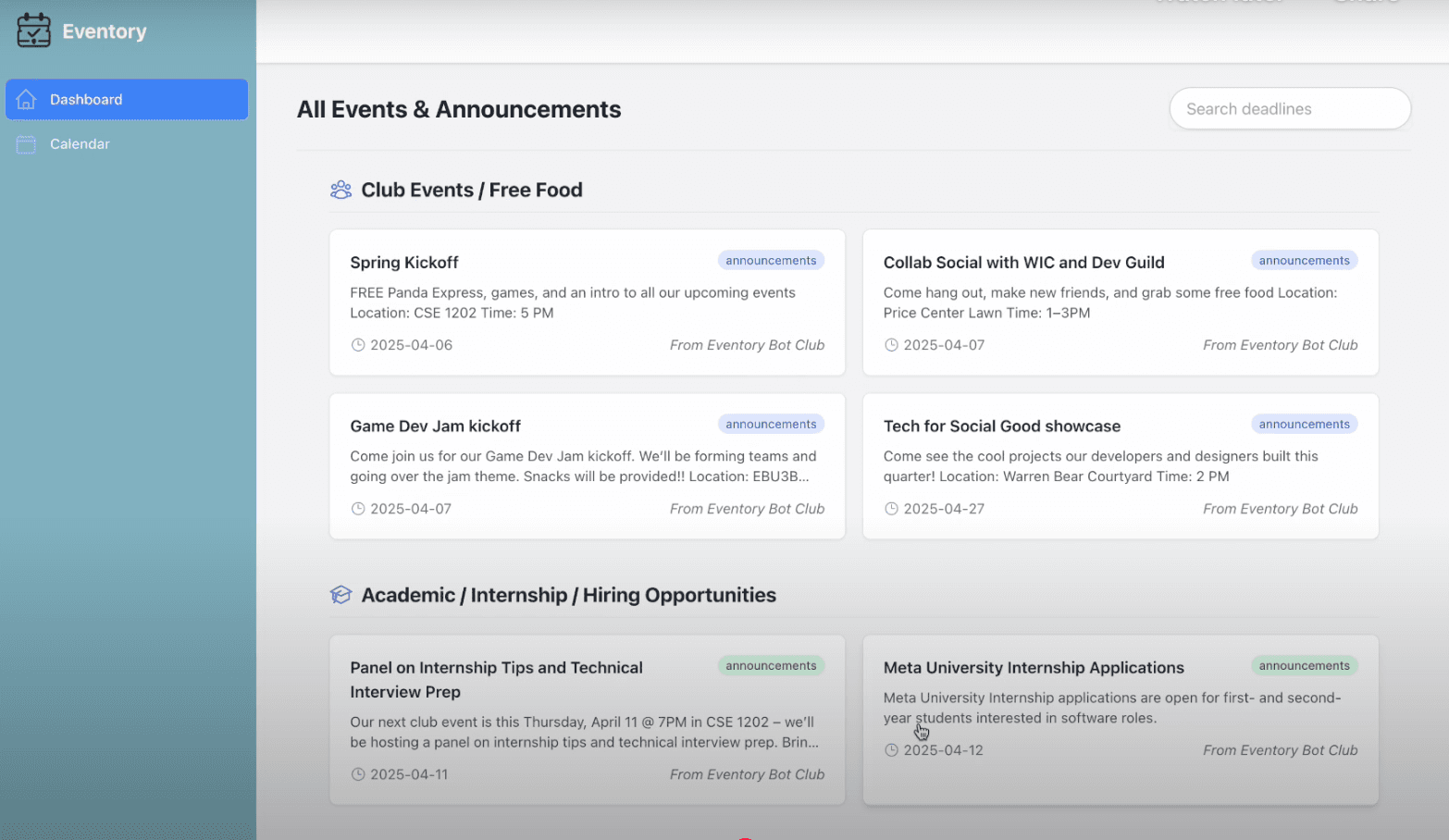The width and height of the screenshot is (1449, 840).
Task: Click the clock icon on Meta University card
Action: click(x=891, y=749)
